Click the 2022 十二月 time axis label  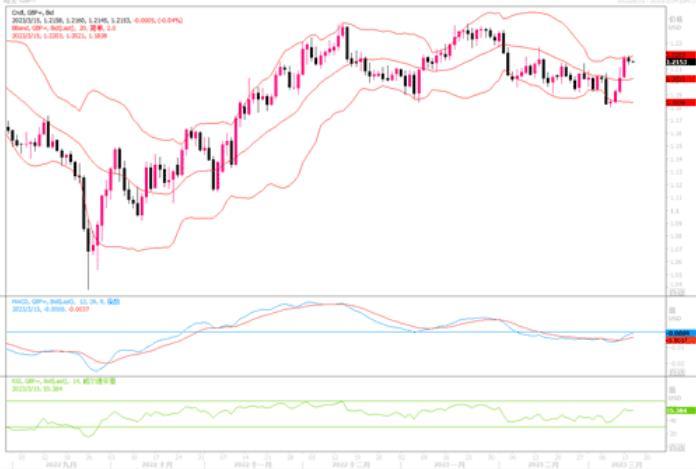[346, 461]
